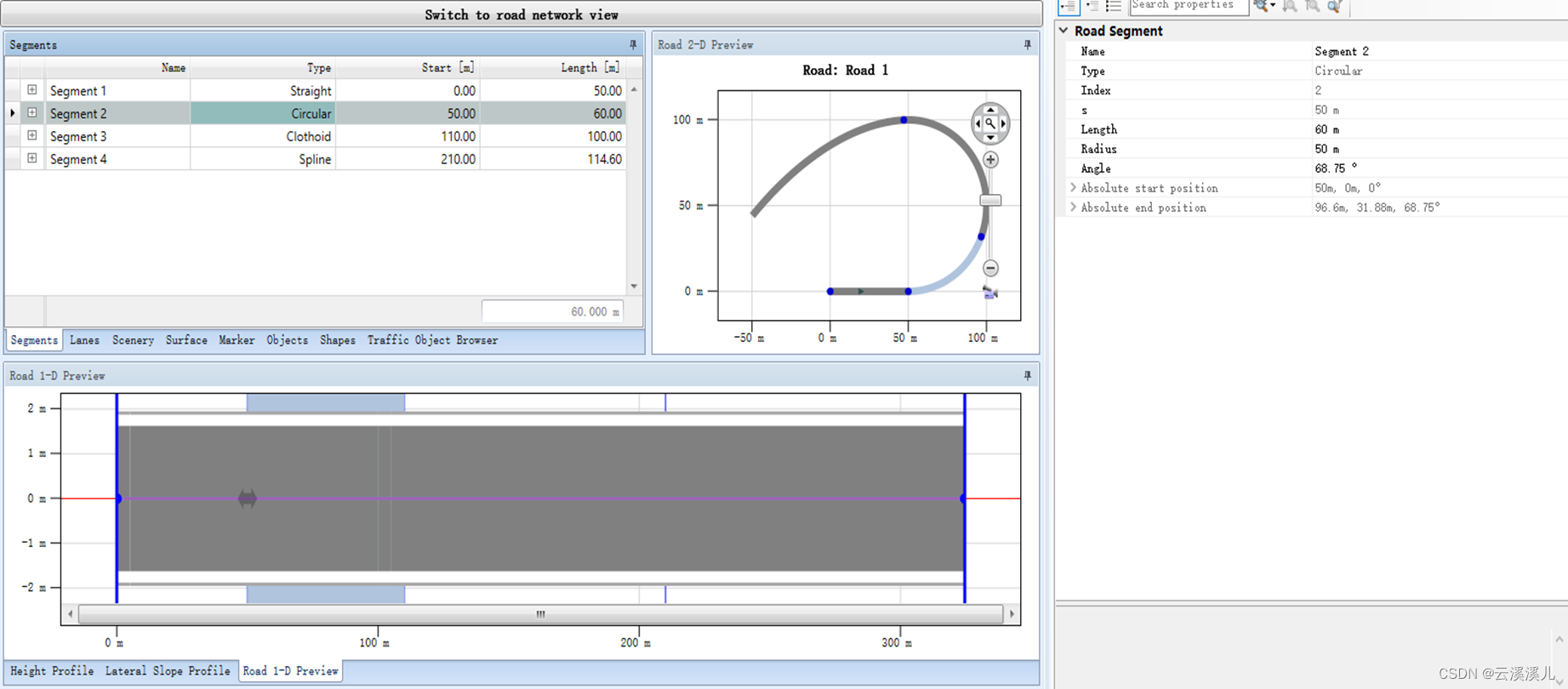The height and width of the screenshot is (689, 1568).
Task: Expand Absolute start position property
Action: click(x=1073, y=188)
